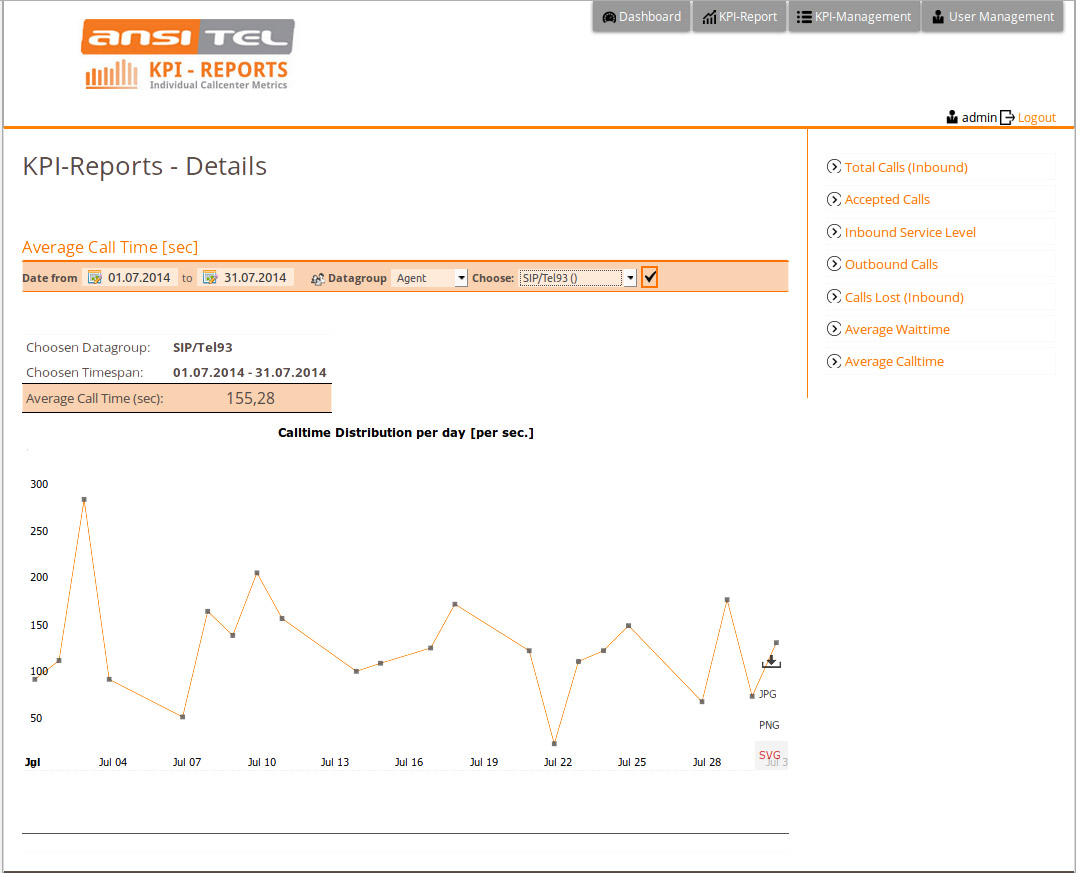Click the Datagroup people icon
This screenshot has height=873, width=1076.
coord(318,279)
